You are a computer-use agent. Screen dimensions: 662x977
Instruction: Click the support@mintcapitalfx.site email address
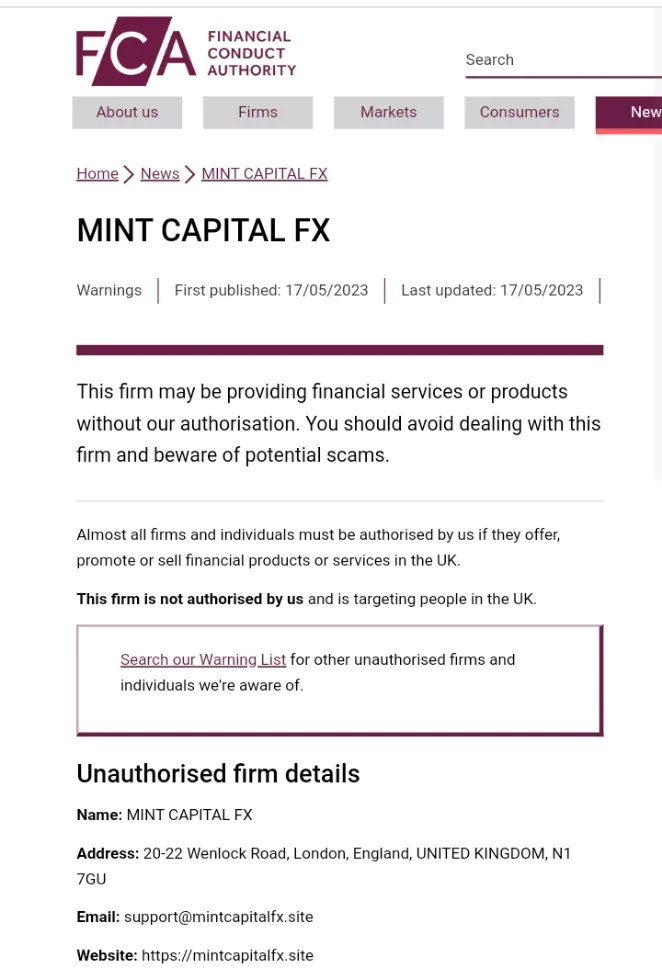[x=219, y=917]
